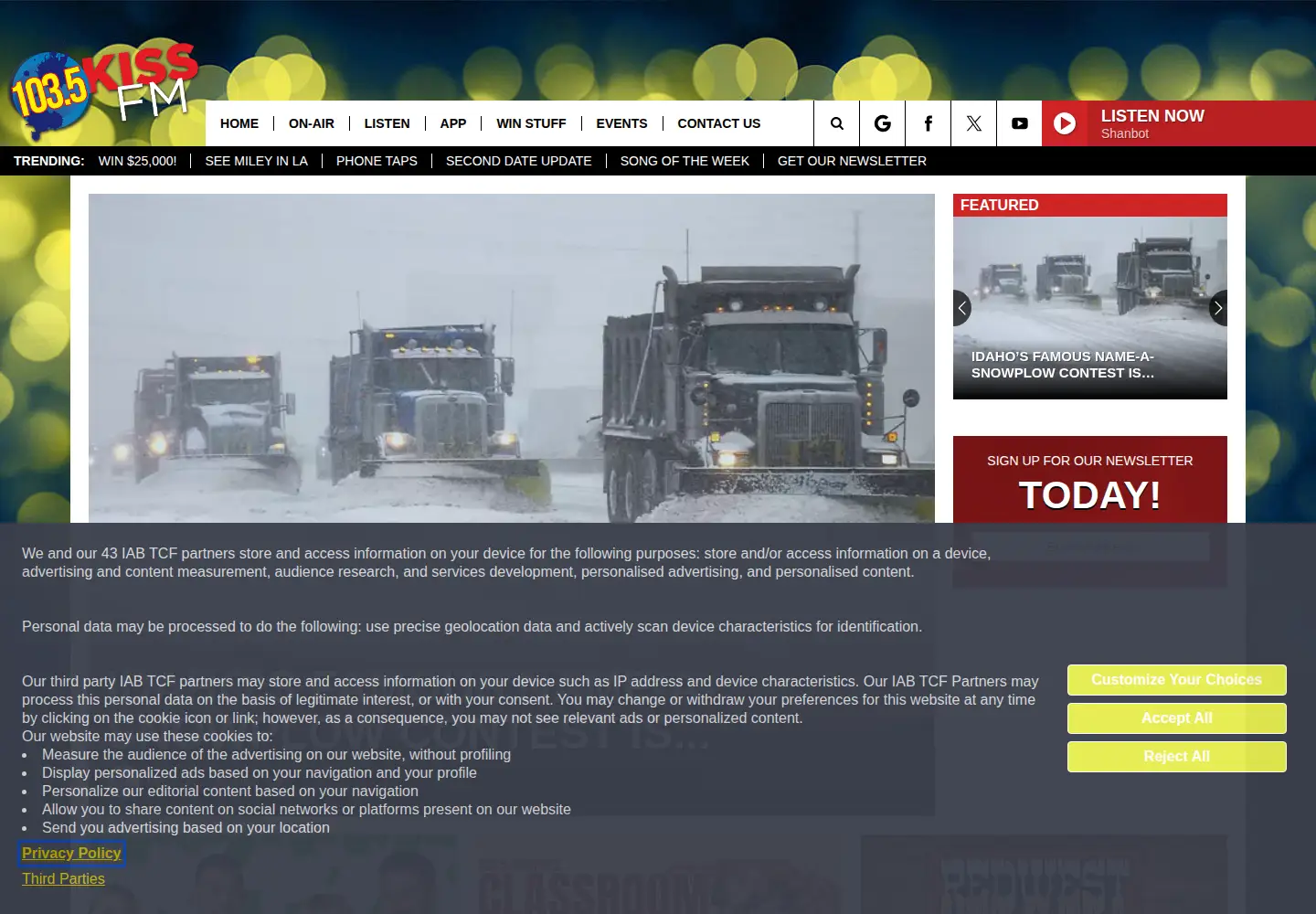
Task: Open the Third Parties link
Action: pyautogui.click(x=63, y=879)
